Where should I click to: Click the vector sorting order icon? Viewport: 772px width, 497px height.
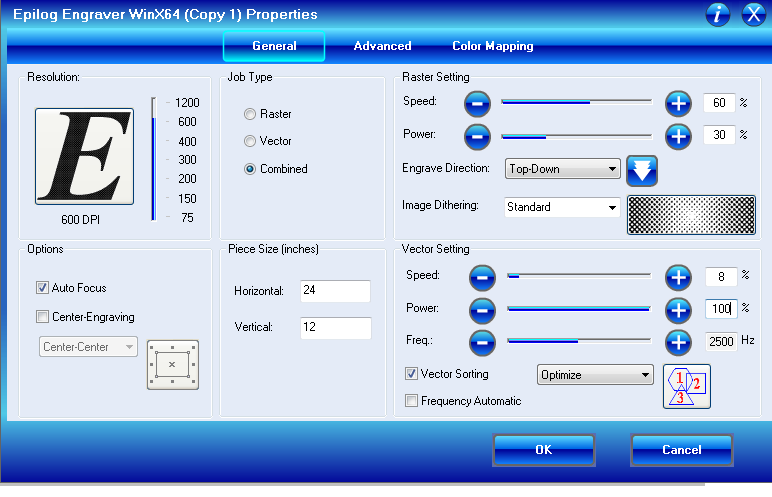click(687, 387)
